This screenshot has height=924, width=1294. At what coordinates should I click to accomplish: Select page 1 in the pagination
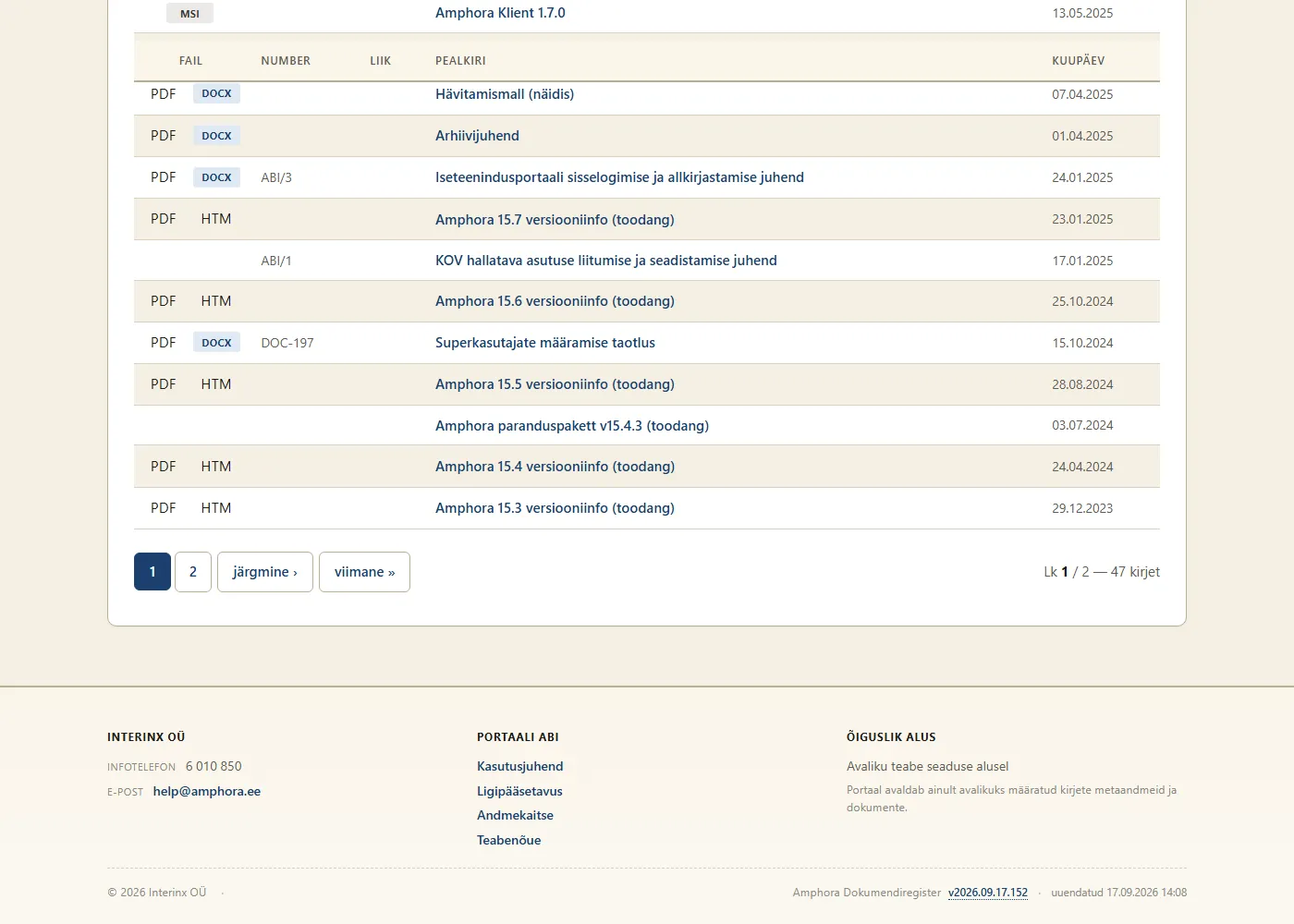pyautogui.click(x=153, y=572)
